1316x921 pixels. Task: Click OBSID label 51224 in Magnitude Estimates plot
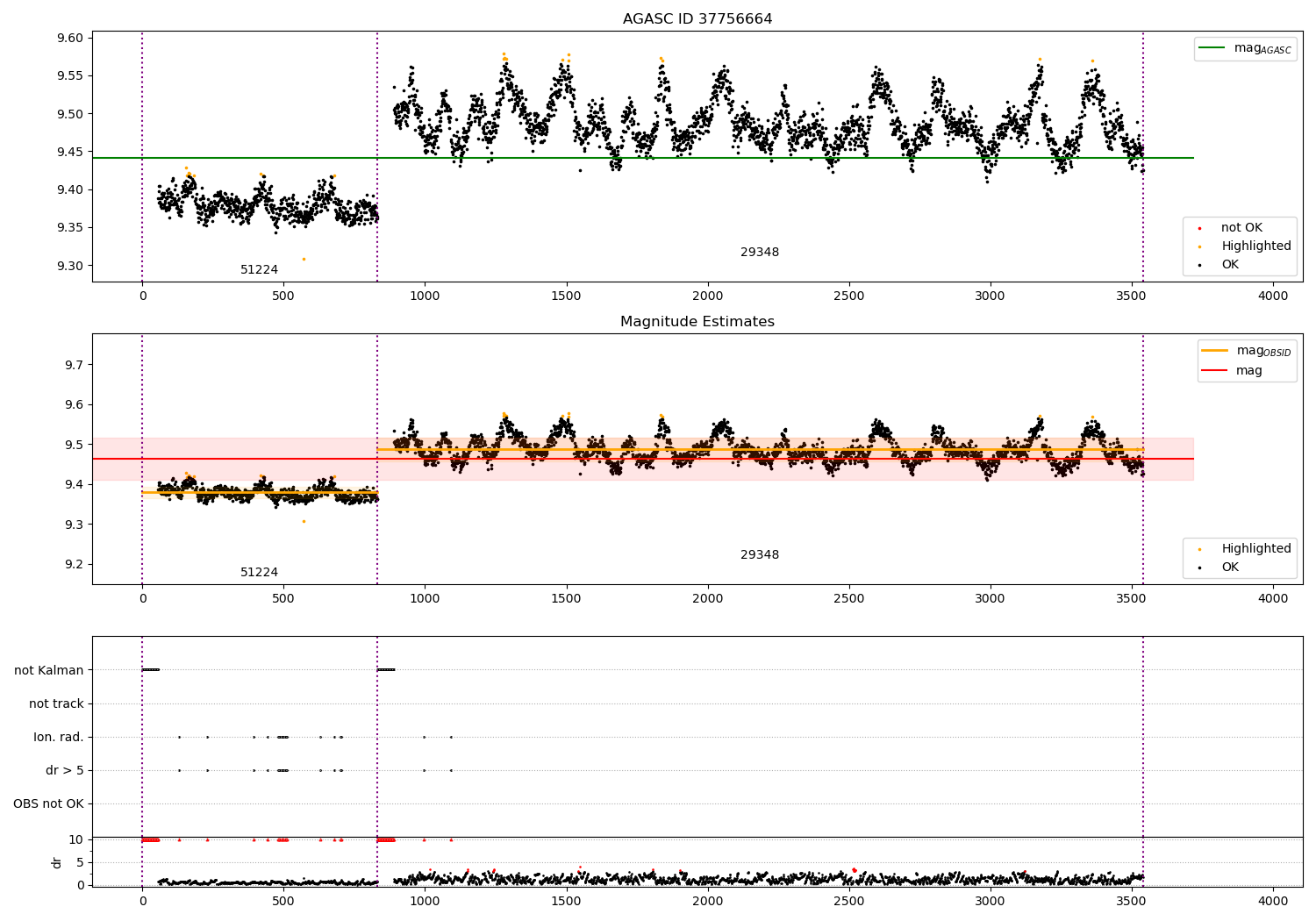[x=260, y=573]
